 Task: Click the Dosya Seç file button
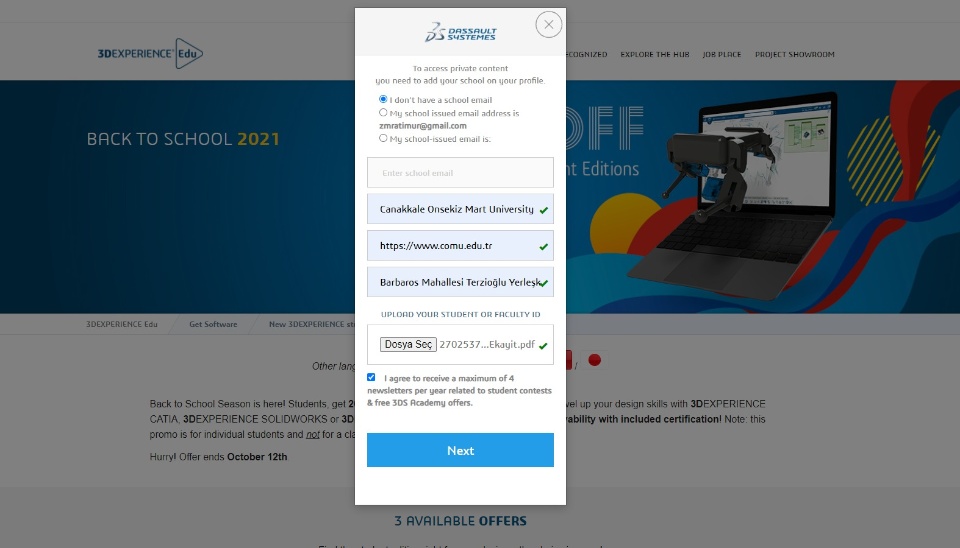(x=408, y=344)
